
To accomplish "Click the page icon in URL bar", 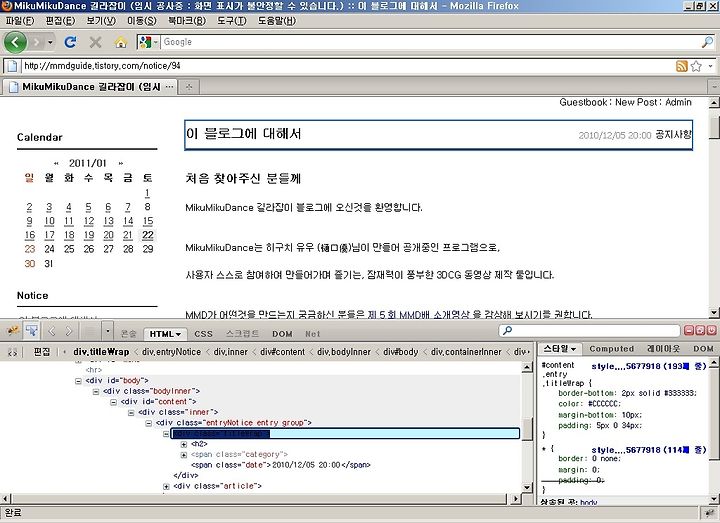I will [12, 66].
